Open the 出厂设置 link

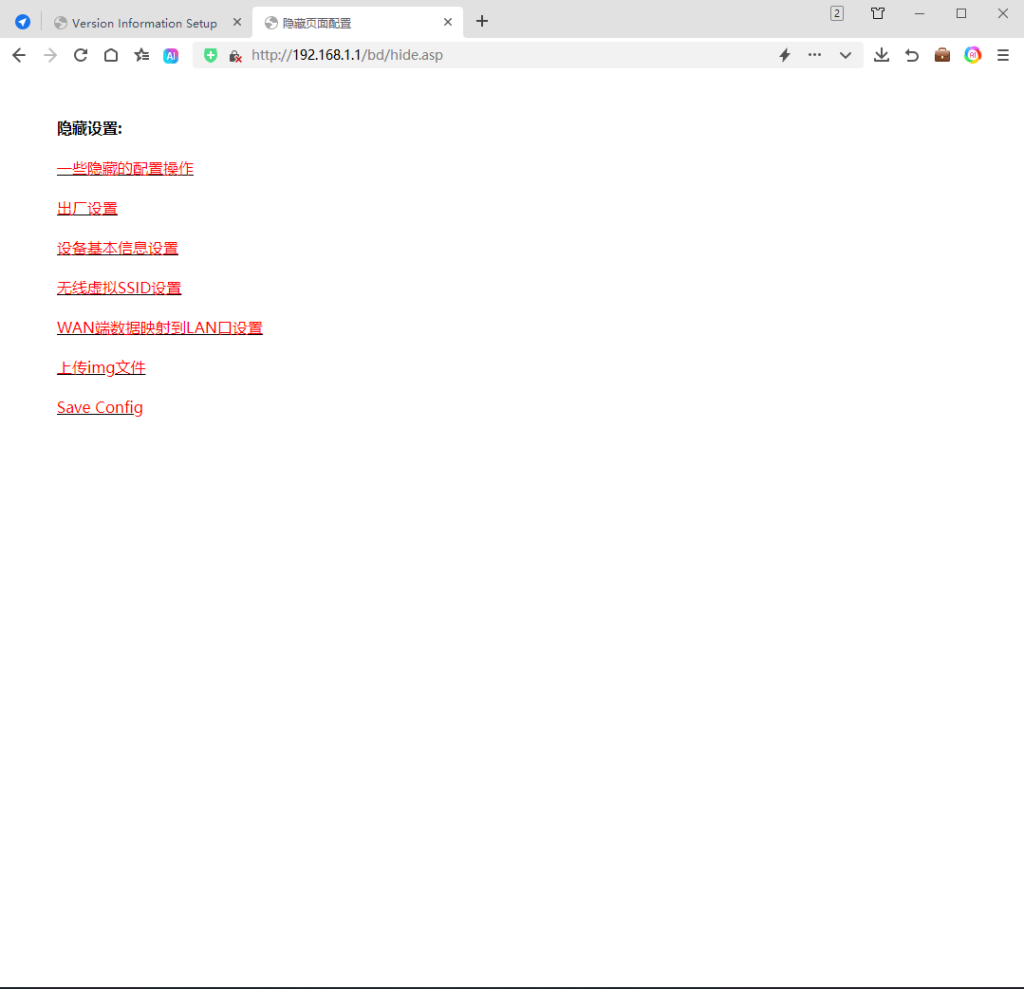click(x=87, y=208)
